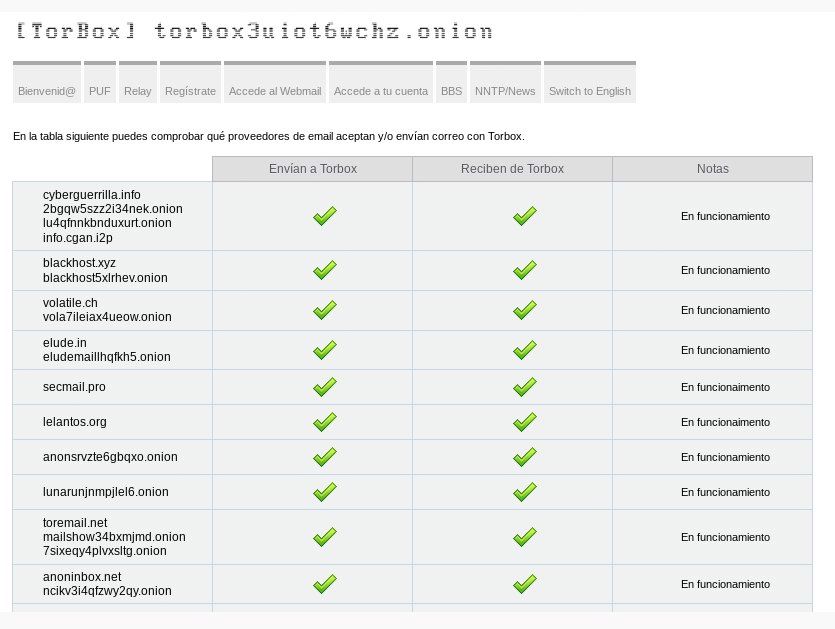Open the Relay menu item

click(x=138, y=91)
